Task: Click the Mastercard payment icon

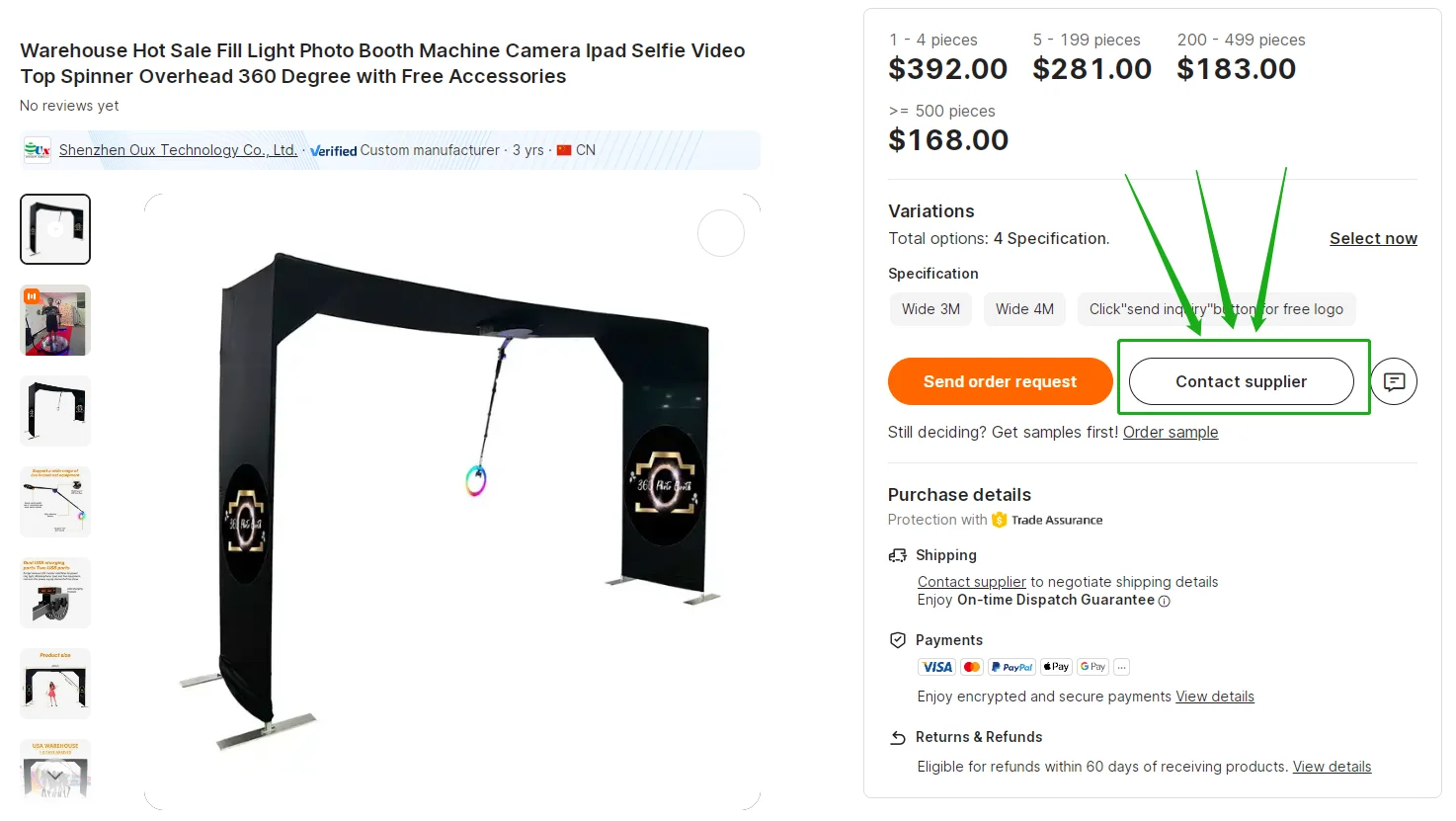Action: [971, 666]
